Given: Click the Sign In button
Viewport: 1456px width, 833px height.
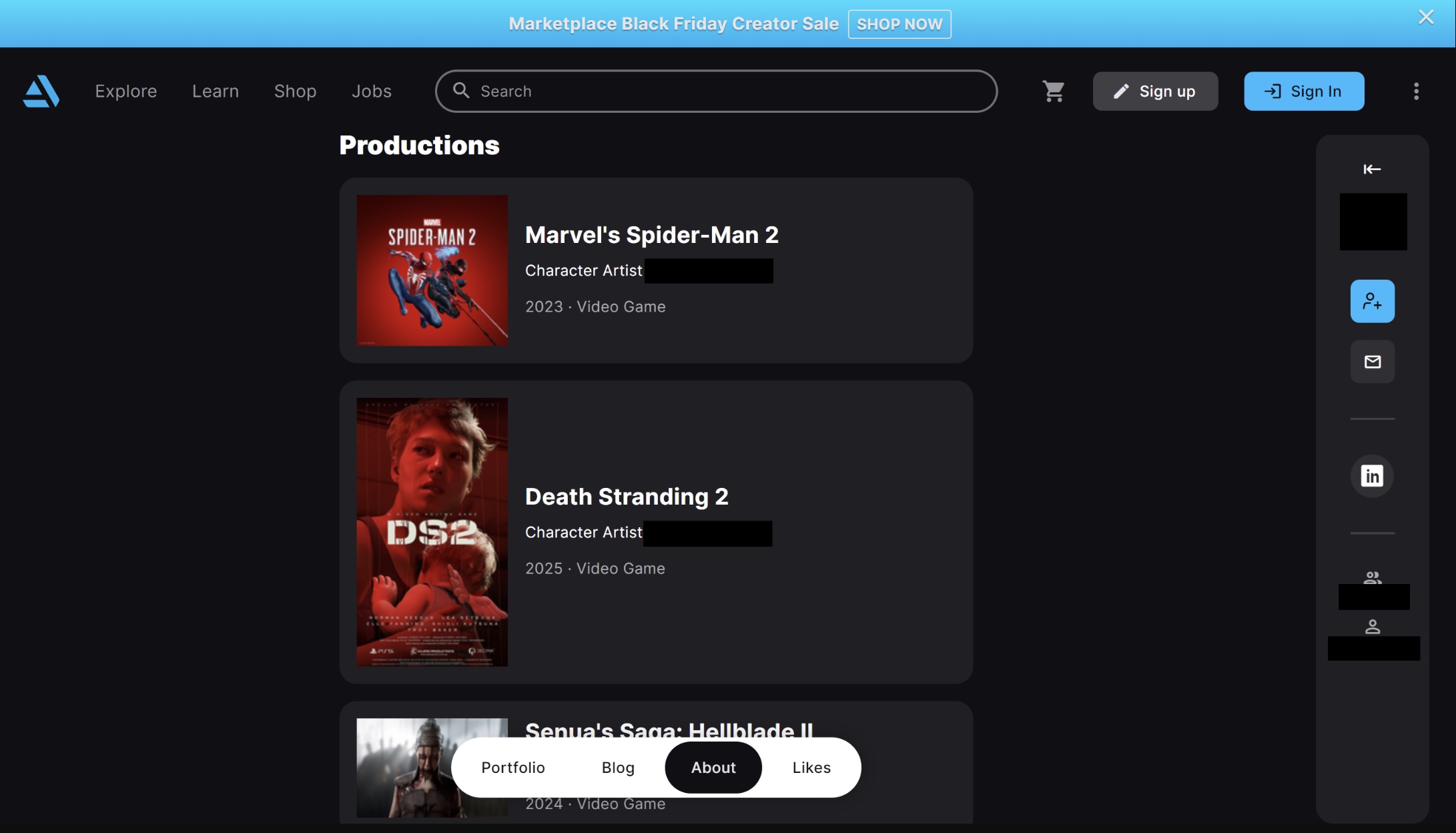Looking at the screenshot, I should 1304,90.
